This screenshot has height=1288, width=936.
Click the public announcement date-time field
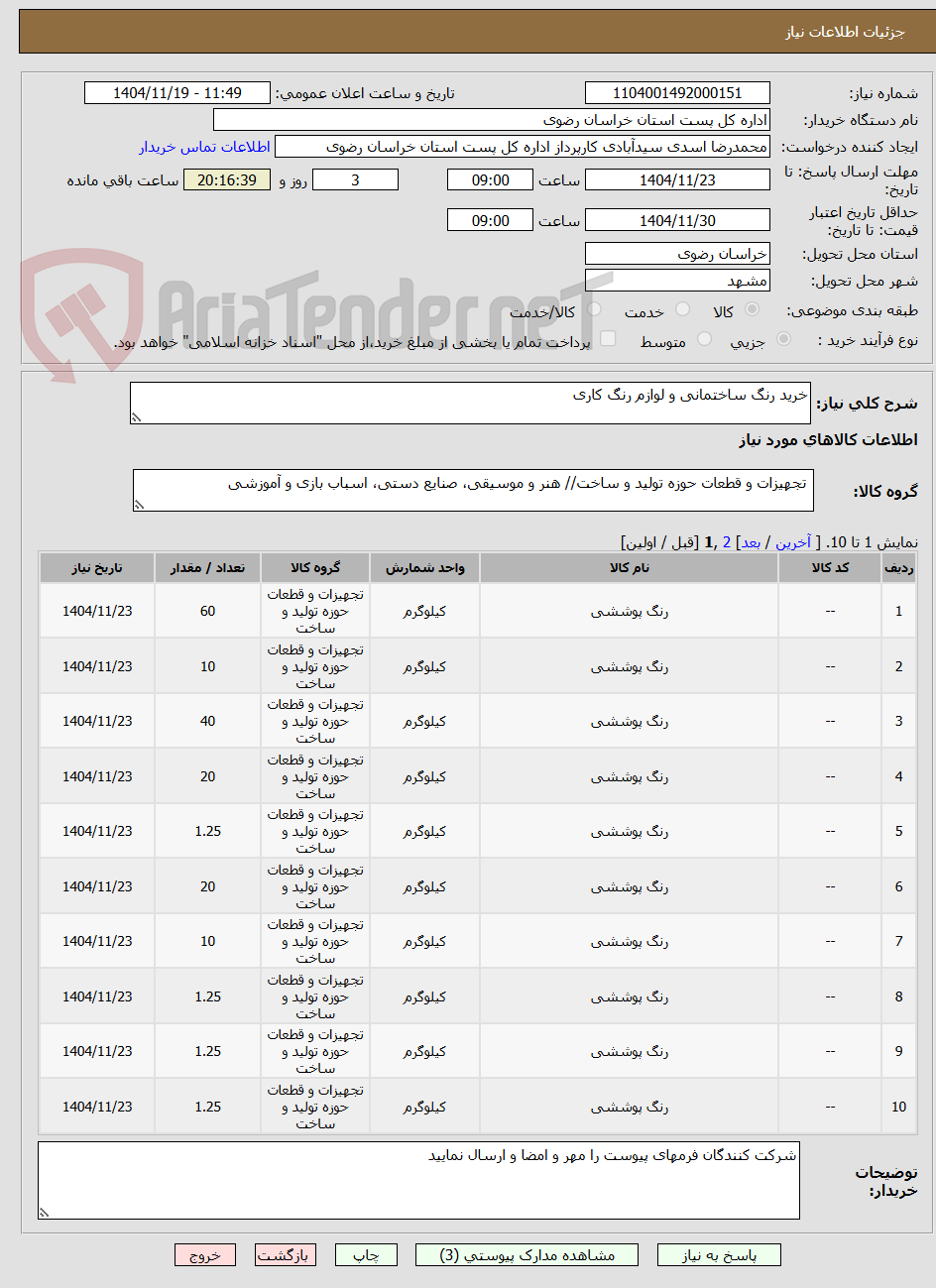coord(177,93)
